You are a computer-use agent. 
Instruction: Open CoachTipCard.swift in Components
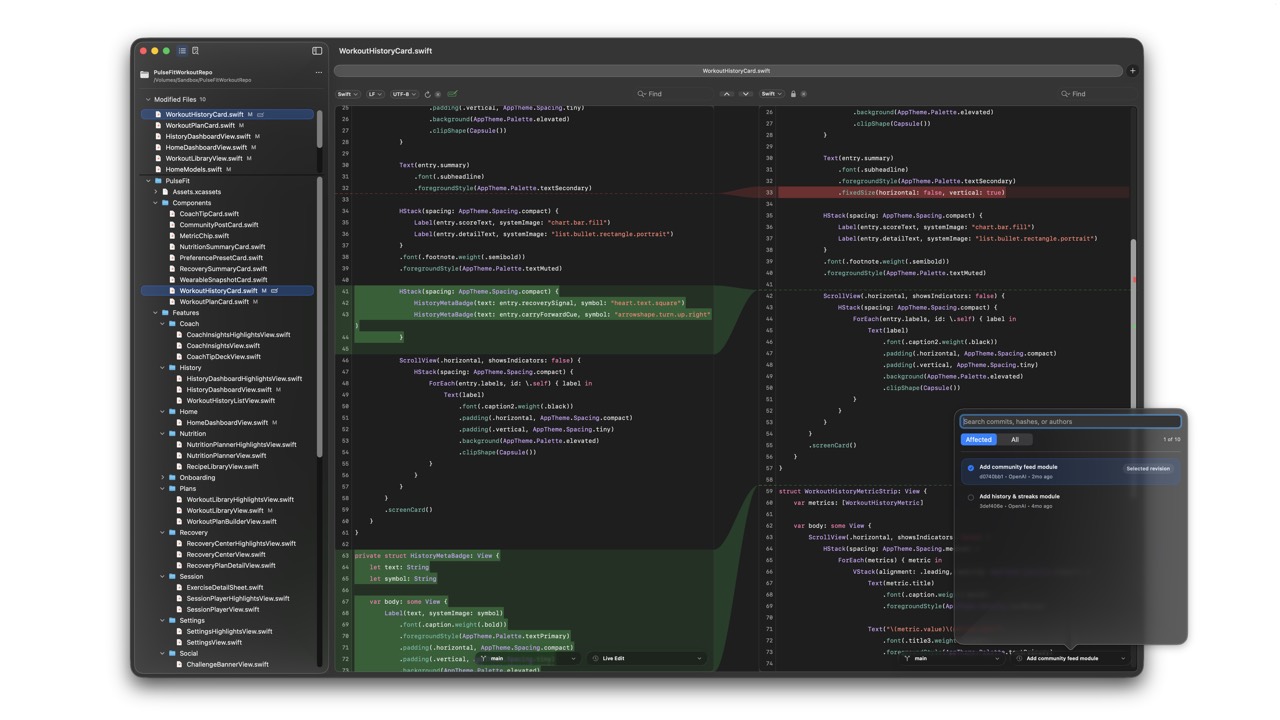tap(209, 214)
